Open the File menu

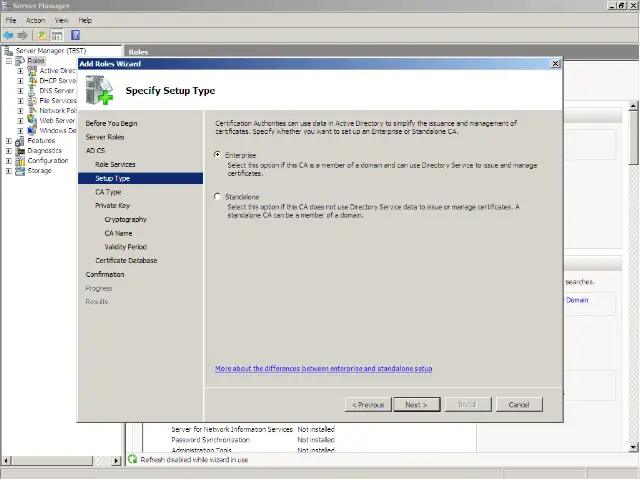11,20
